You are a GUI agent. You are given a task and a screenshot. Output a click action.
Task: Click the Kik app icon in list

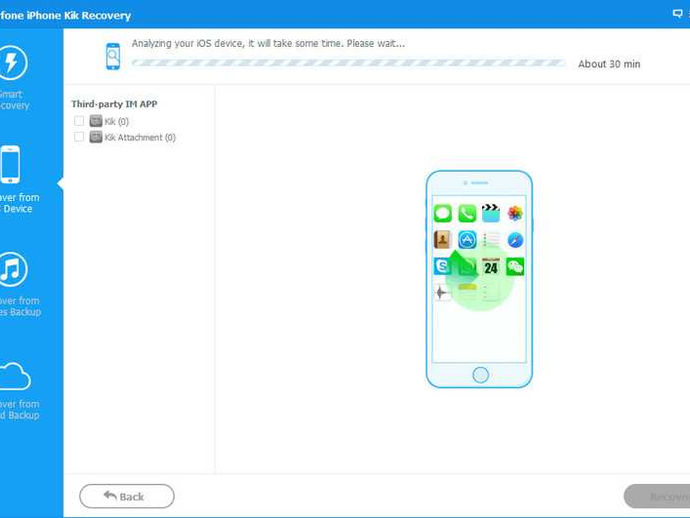coord(95,121)
